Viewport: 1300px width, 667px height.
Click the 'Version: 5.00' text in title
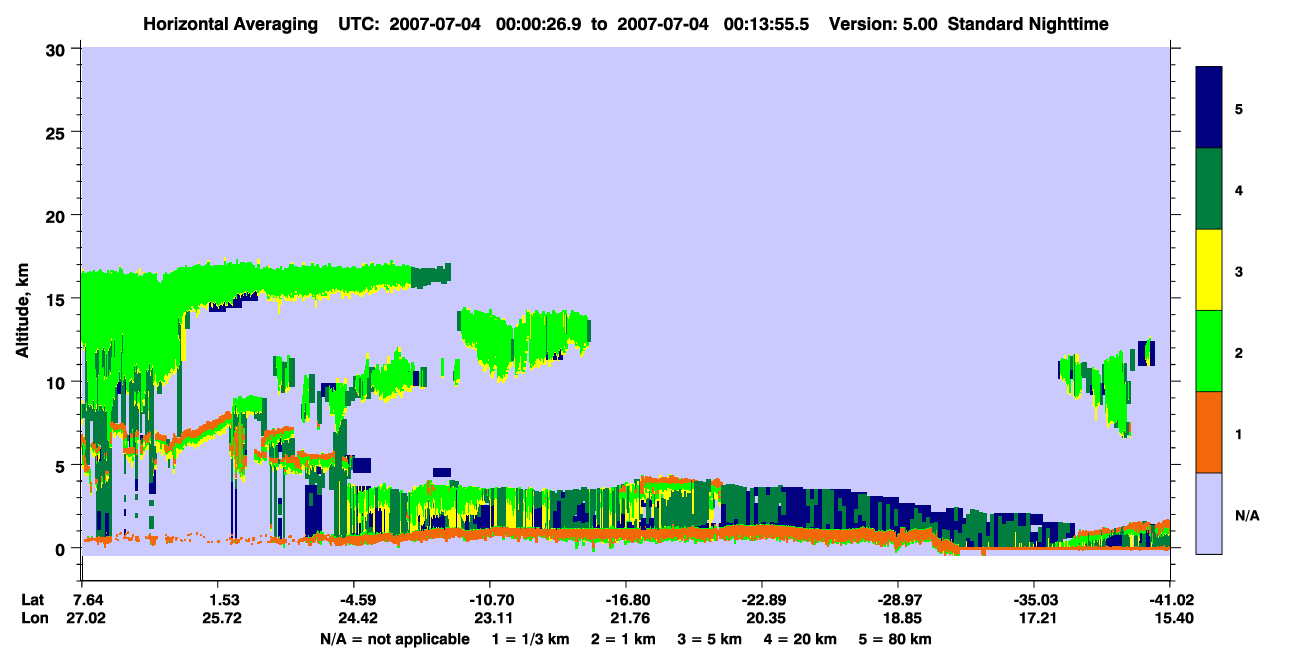coord(883,23)
